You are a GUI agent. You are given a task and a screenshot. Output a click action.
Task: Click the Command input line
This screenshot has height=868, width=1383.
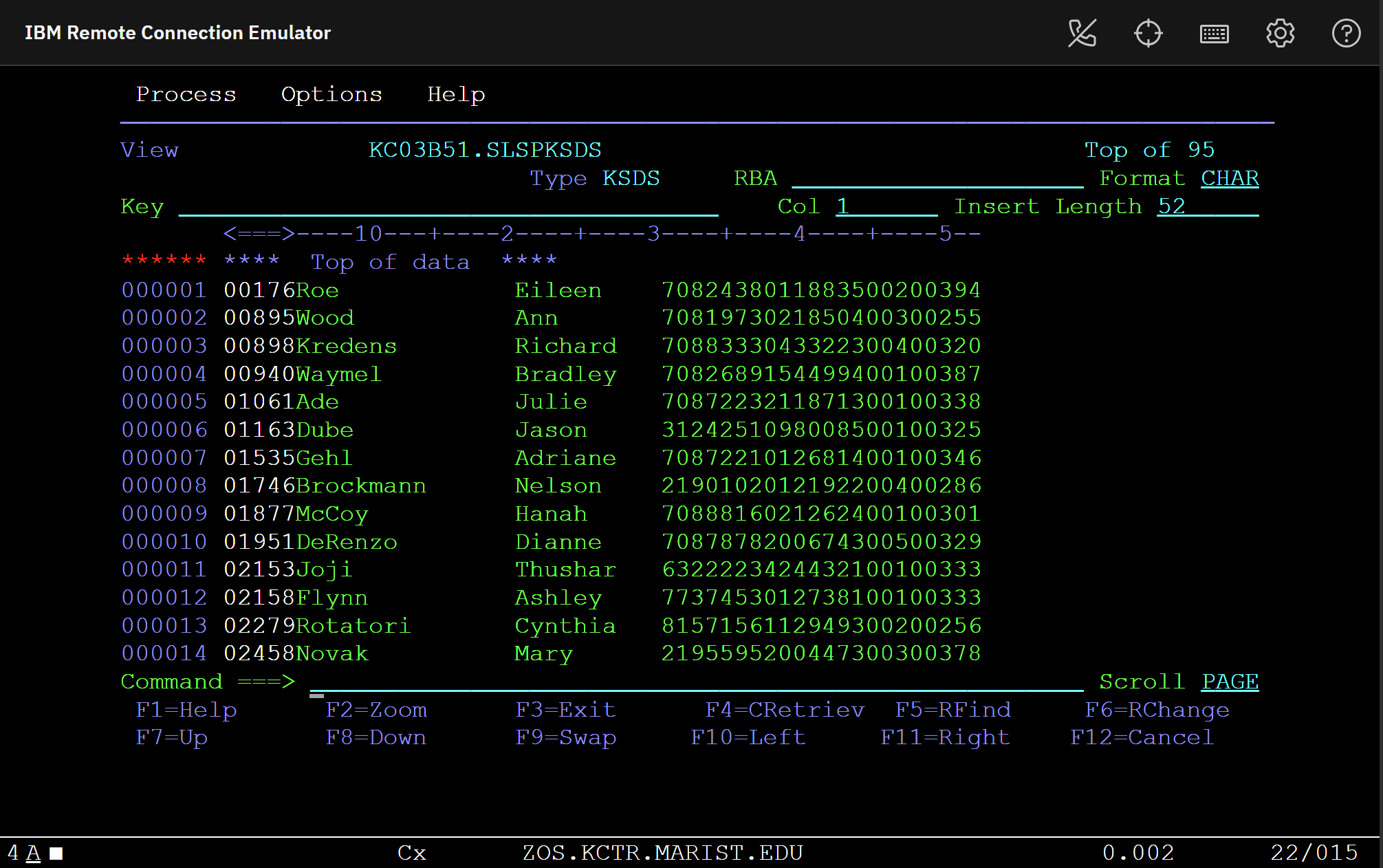click(696, 682)
